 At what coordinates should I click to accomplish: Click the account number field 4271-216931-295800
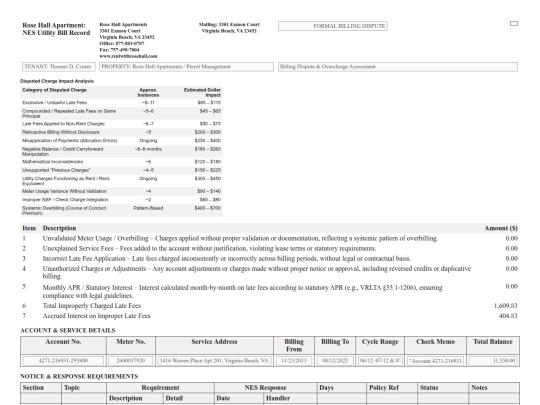(x=63, y=361)
